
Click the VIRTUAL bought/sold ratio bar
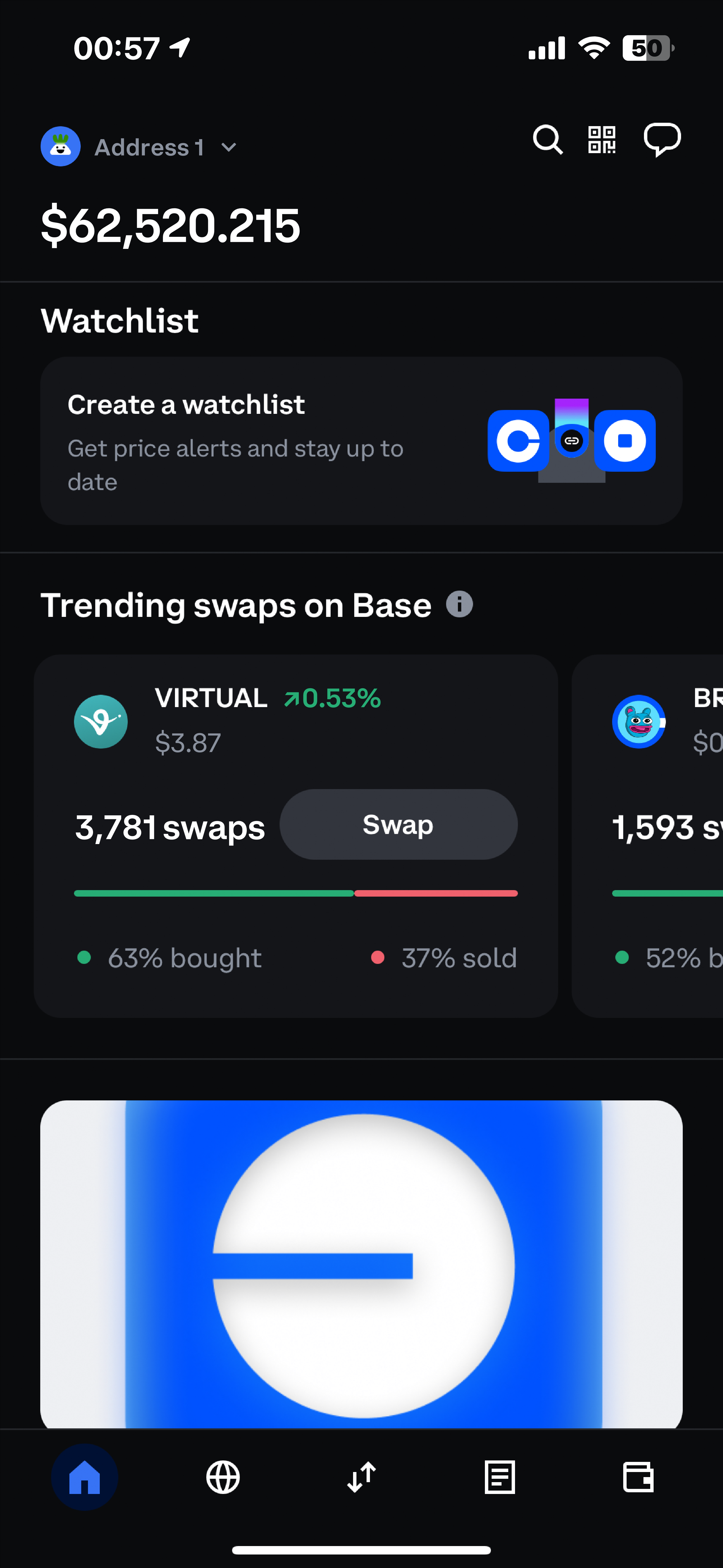(295, 893)
